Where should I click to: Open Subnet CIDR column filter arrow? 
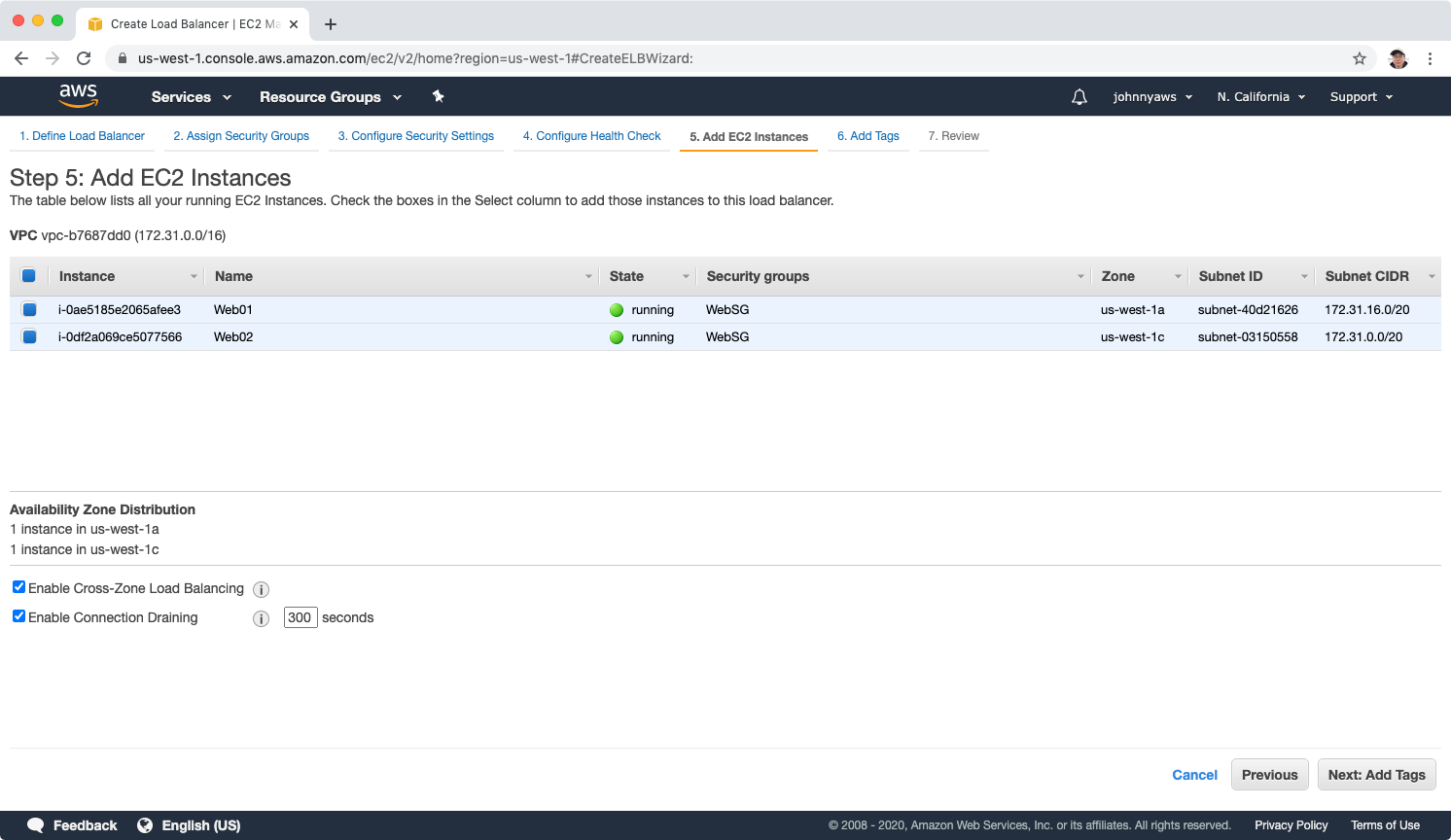click(1432, 277)
